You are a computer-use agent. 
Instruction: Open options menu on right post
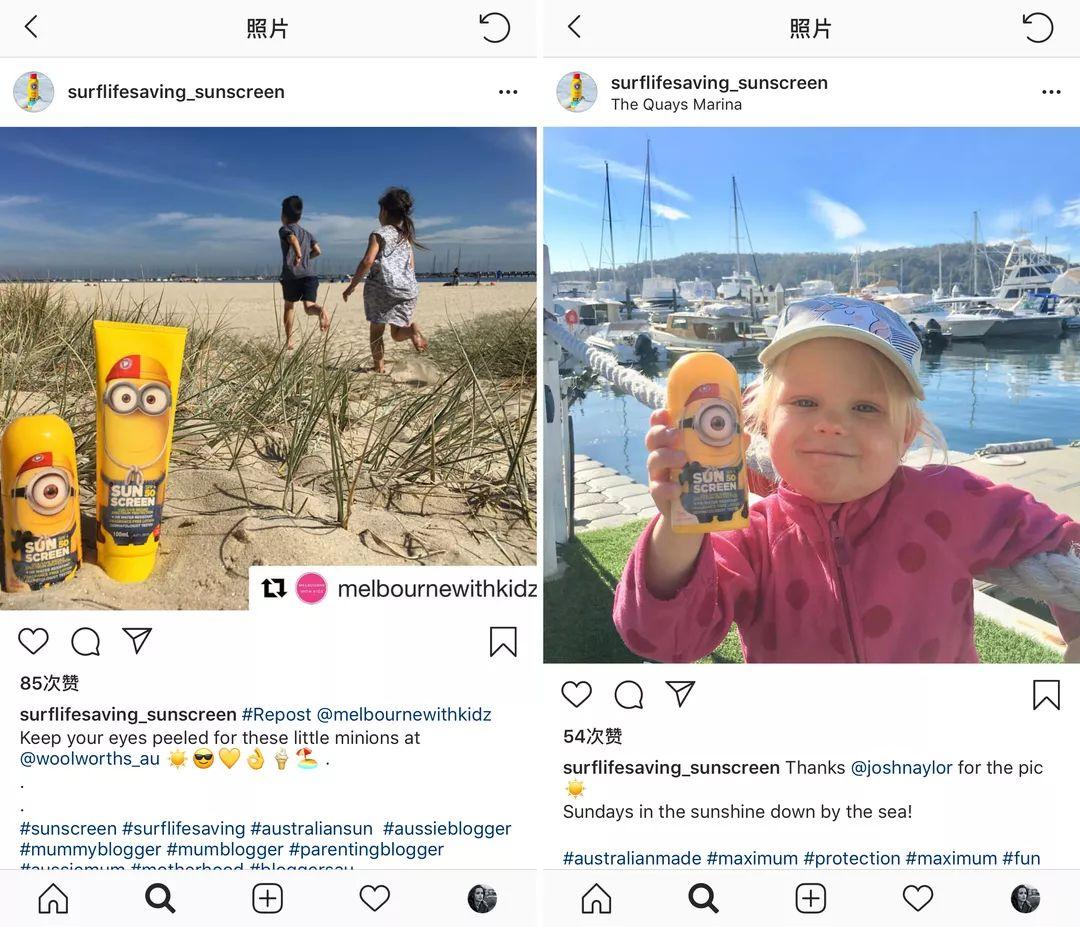(1051, 92)
